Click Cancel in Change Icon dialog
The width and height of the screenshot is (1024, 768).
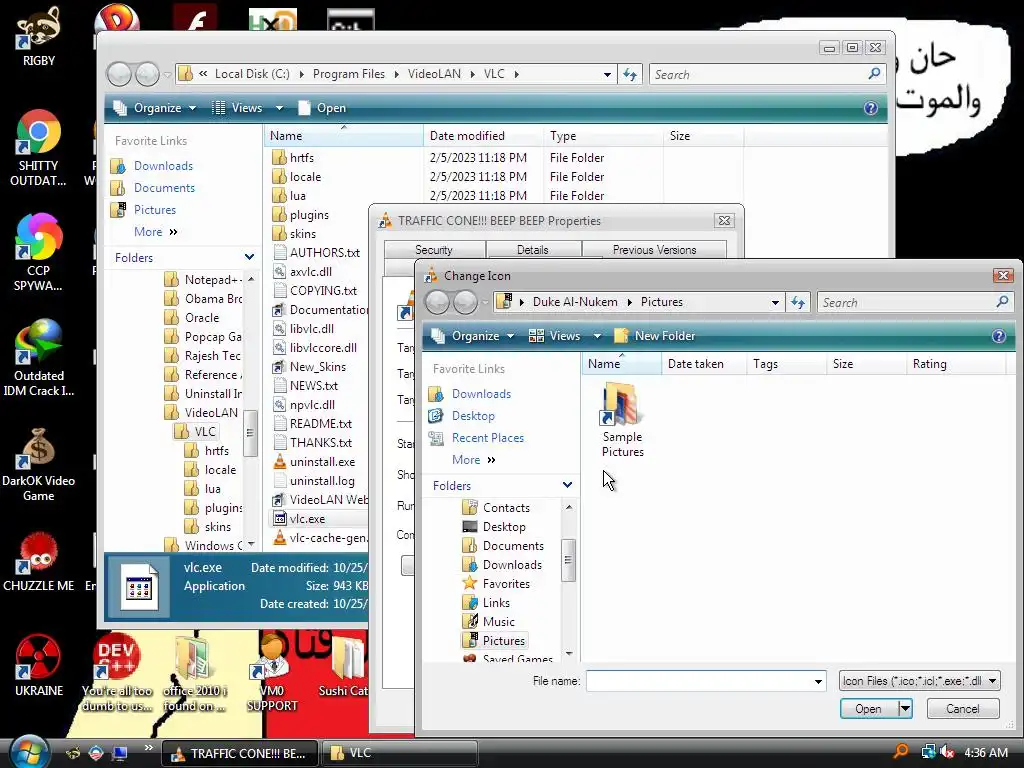[x=963, y=709]
